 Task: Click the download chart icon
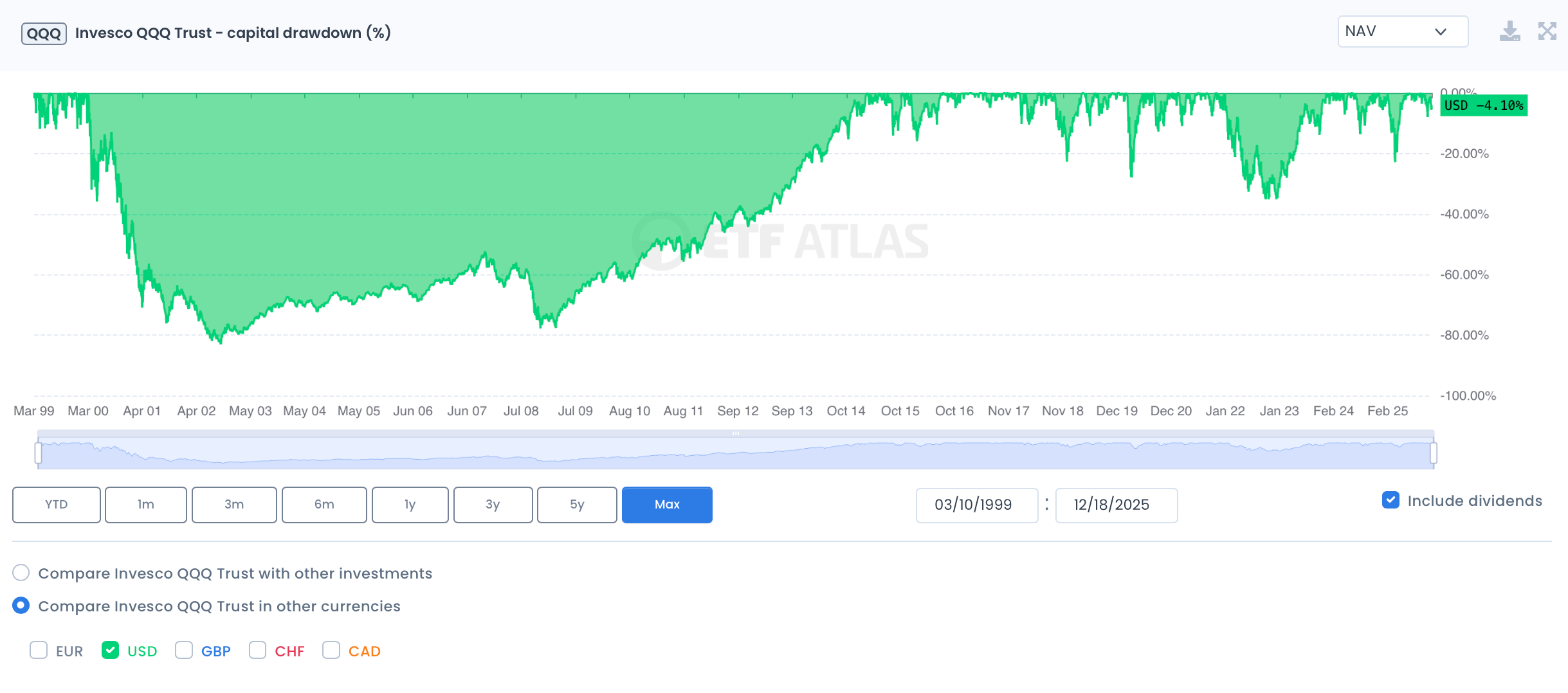point(1509,32)
